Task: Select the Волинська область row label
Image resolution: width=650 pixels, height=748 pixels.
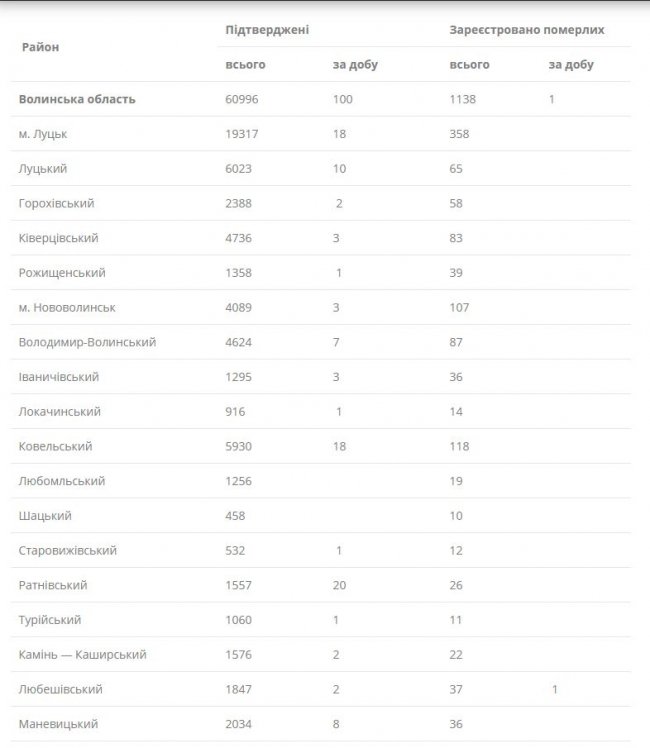Action: click(x=77, y=99)
